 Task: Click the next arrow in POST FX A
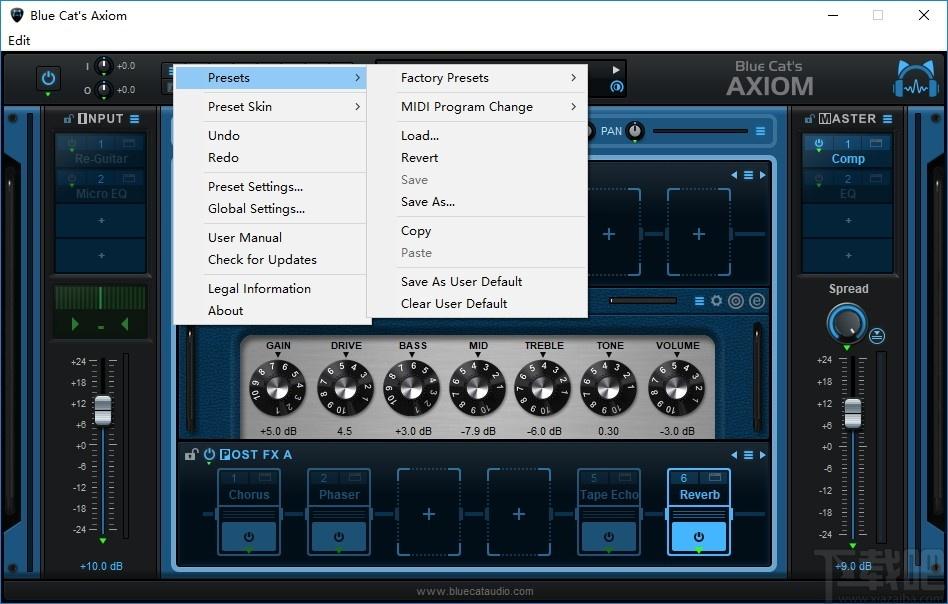[762, 455]
